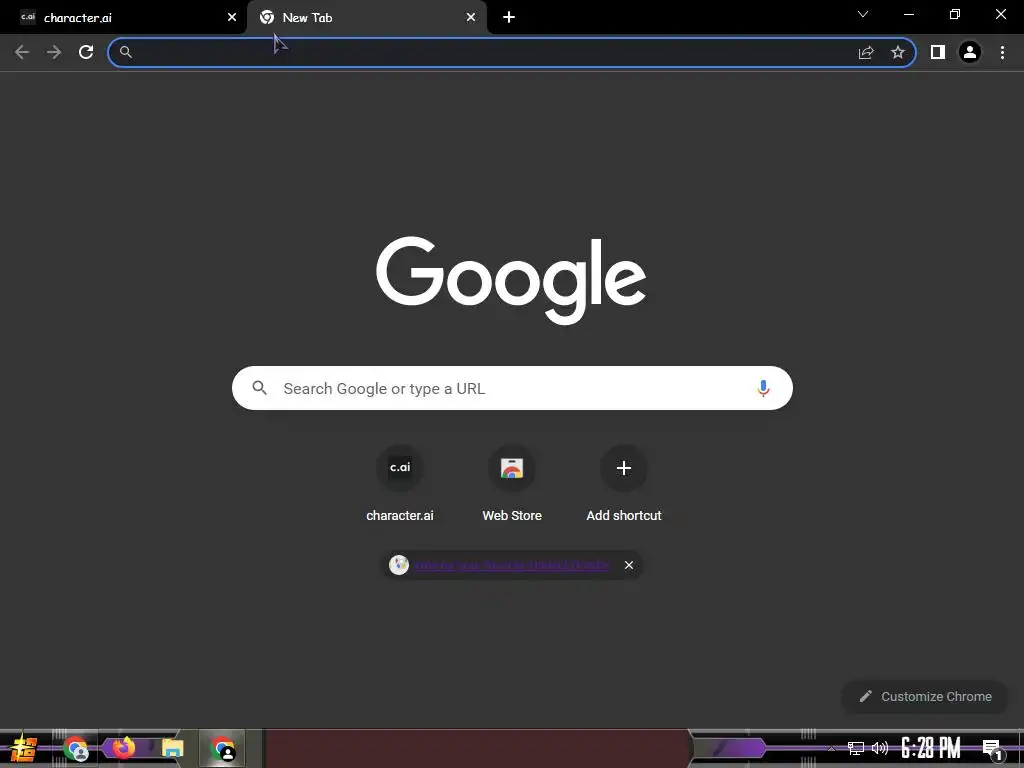Minimize the Chrome window

908,14
